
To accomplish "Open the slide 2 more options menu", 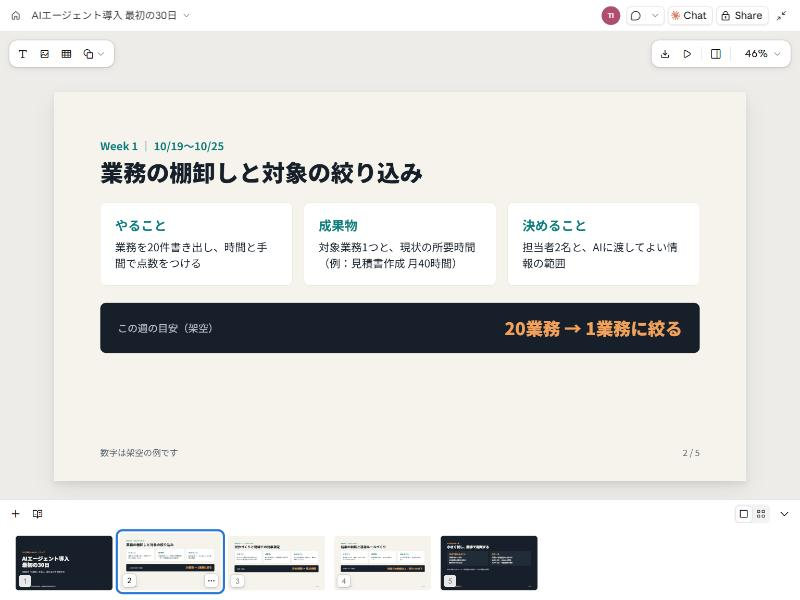I will [211, 581].
